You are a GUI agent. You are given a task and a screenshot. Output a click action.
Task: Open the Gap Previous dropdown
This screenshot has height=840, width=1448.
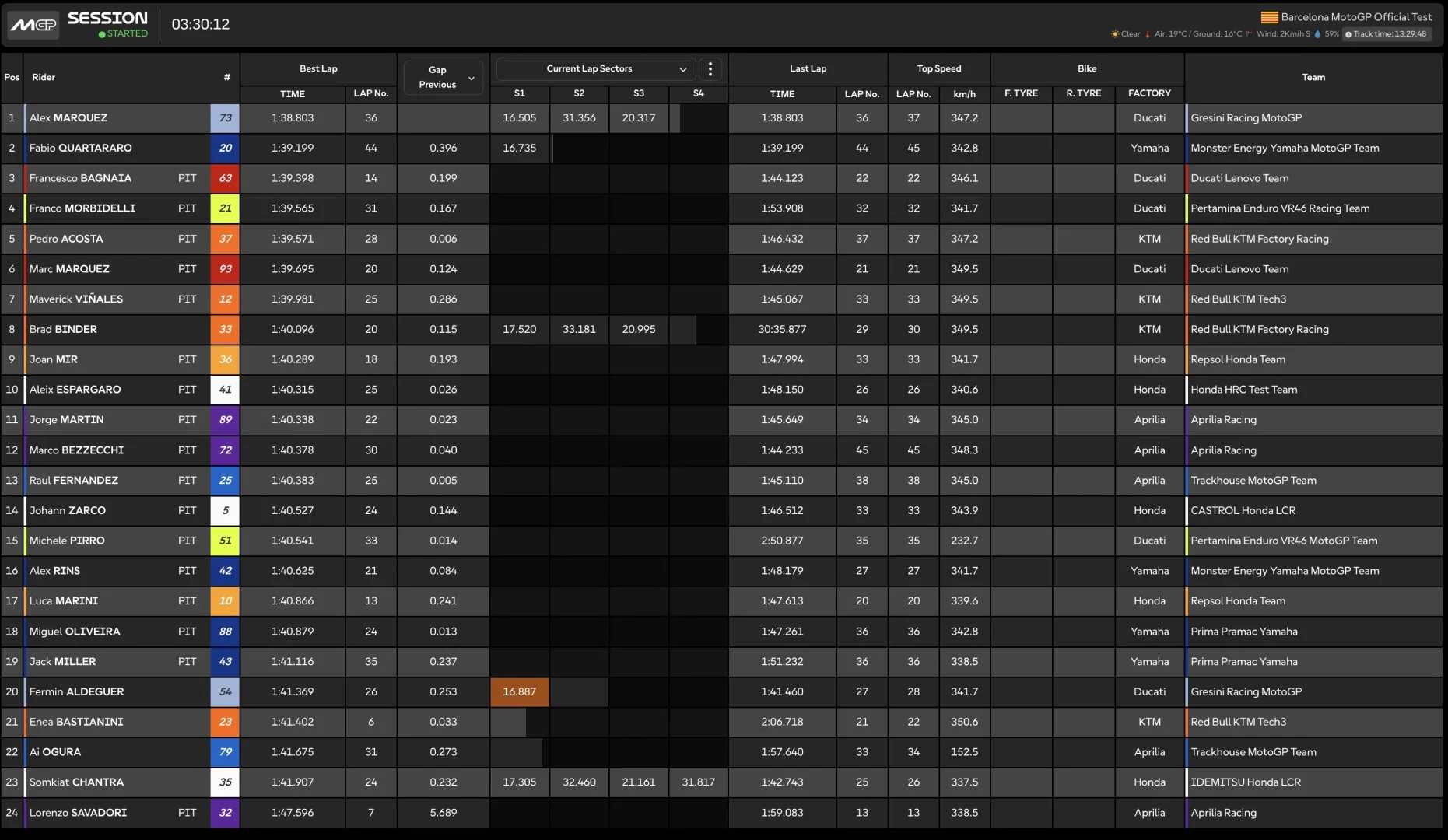(444, 77)
